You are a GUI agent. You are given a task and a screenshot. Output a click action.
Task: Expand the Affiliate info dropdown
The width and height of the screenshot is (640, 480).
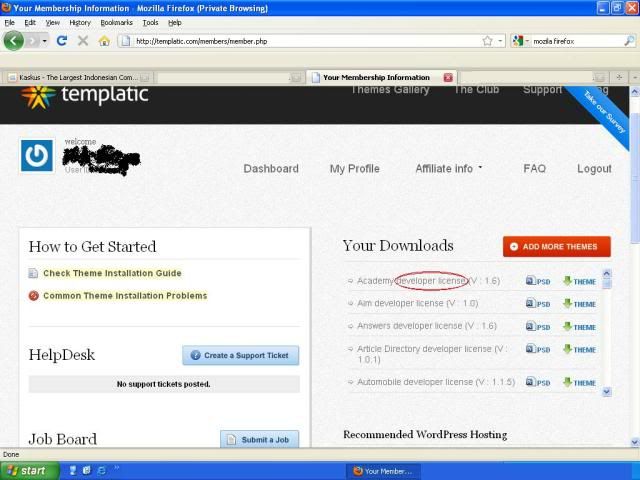(449, 169)
